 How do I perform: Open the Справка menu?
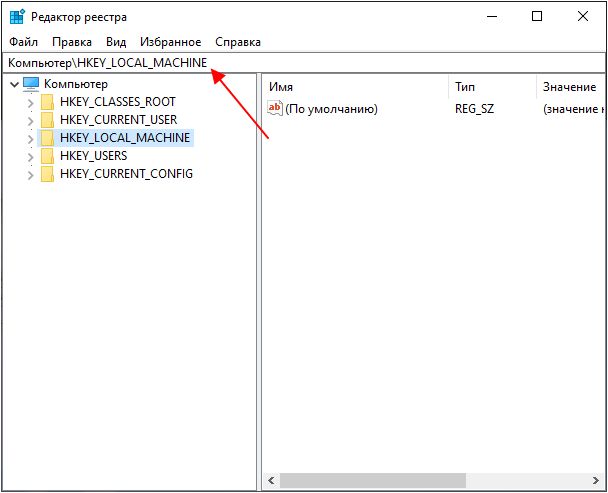(x=238, y=42)
